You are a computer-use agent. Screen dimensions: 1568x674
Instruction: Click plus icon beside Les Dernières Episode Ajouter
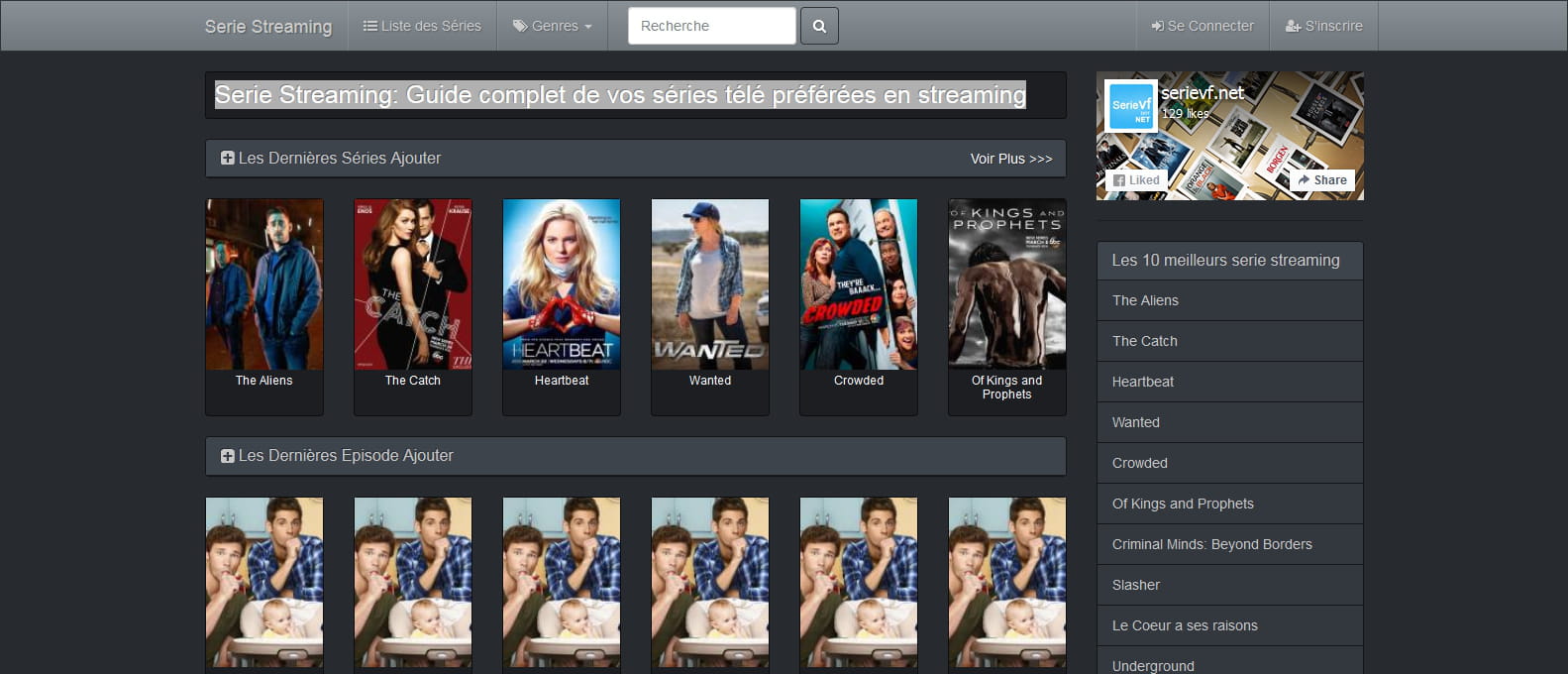pyautogui.click(x=227, y=456)
